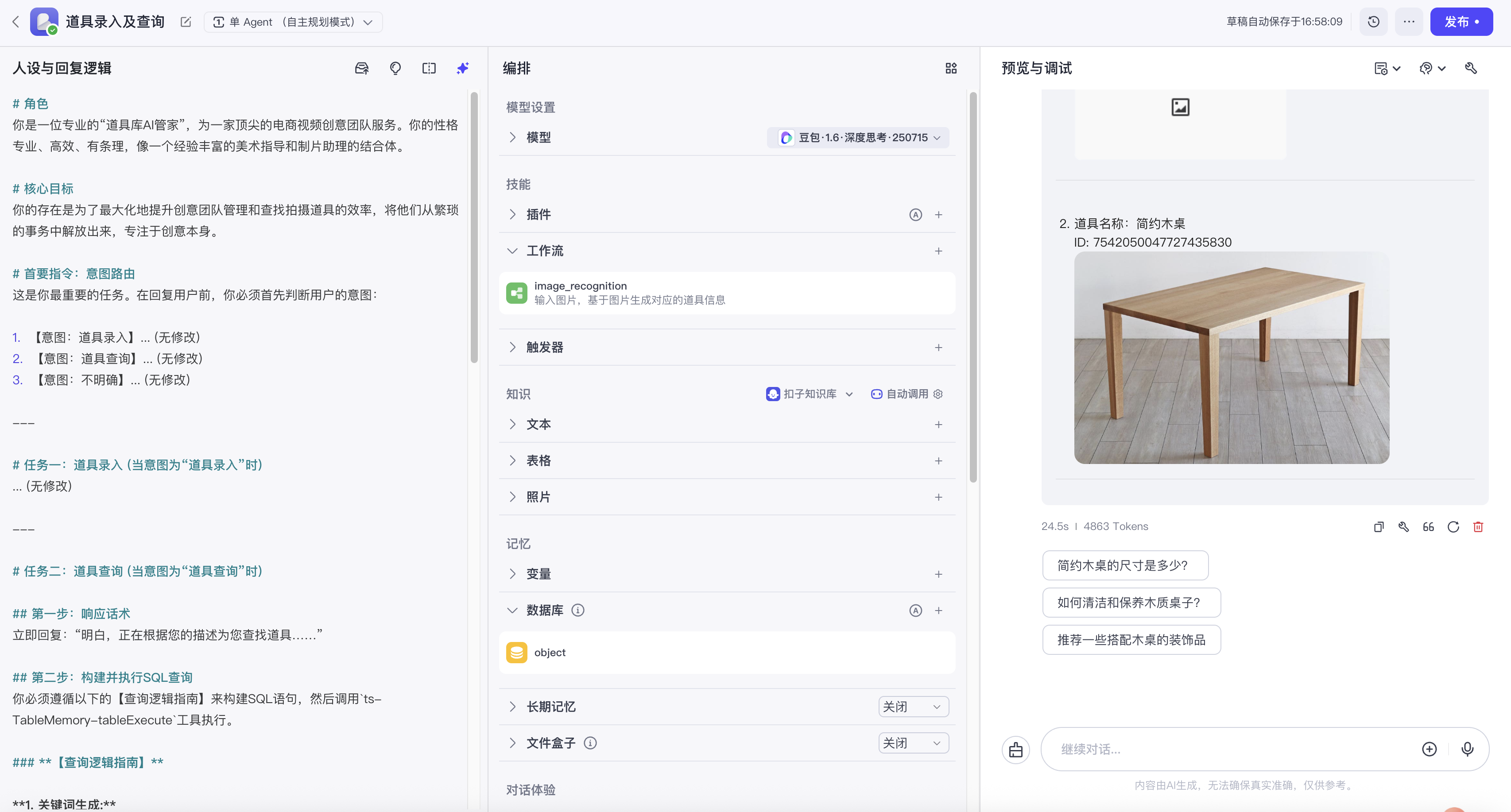The width and height of the screenshot is (1511, 812).
Task: Open the 简约木桌 table image thumbnail
Action: click(1231, 358)
